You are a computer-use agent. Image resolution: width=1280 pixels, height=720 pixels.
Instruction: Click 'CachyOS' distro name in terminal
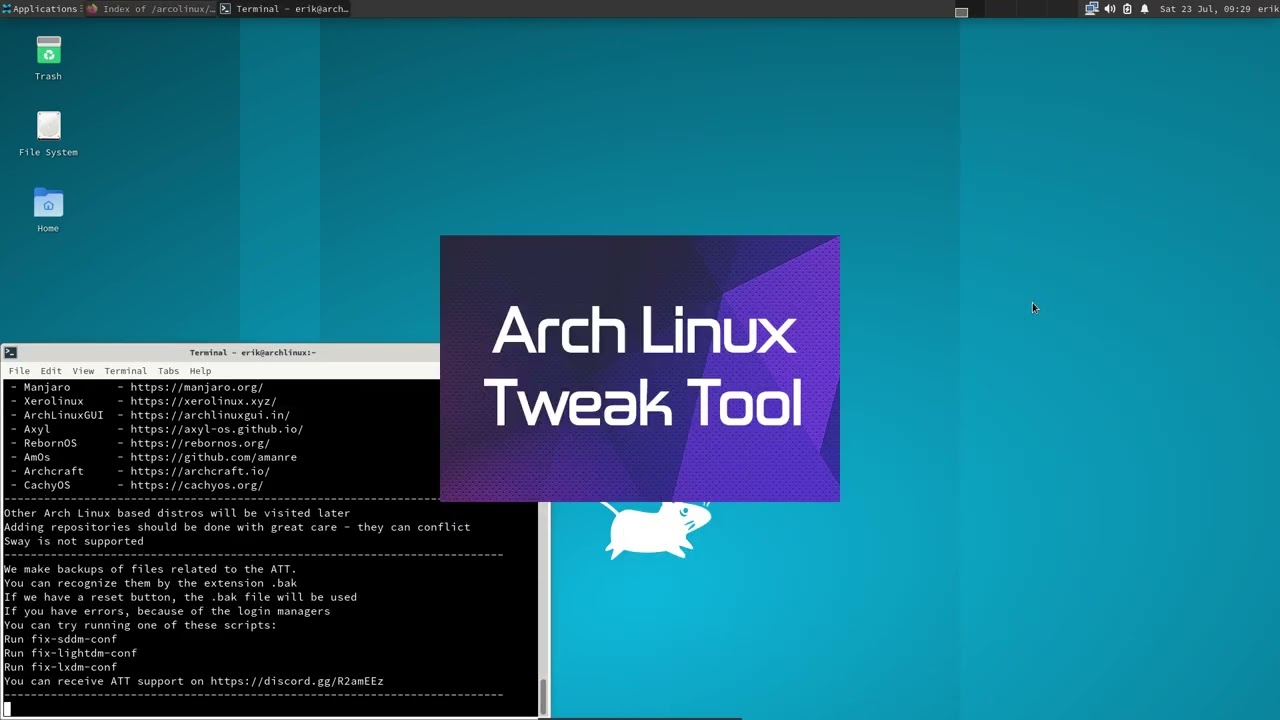tap(47, 485)
